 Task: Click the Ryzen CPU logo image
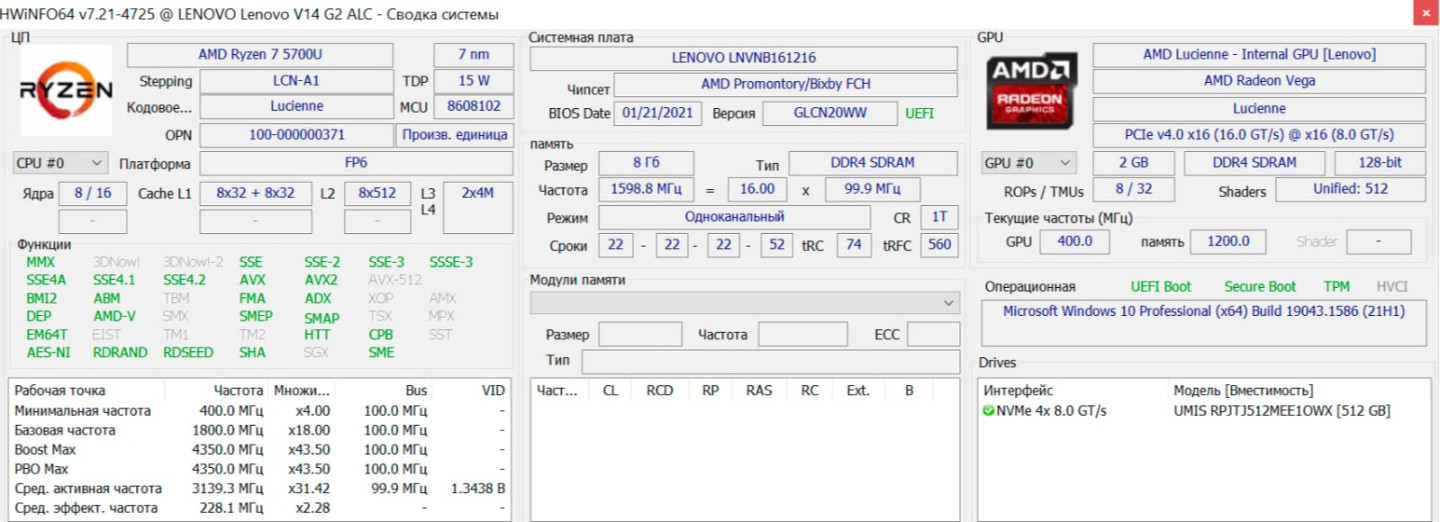66,91
